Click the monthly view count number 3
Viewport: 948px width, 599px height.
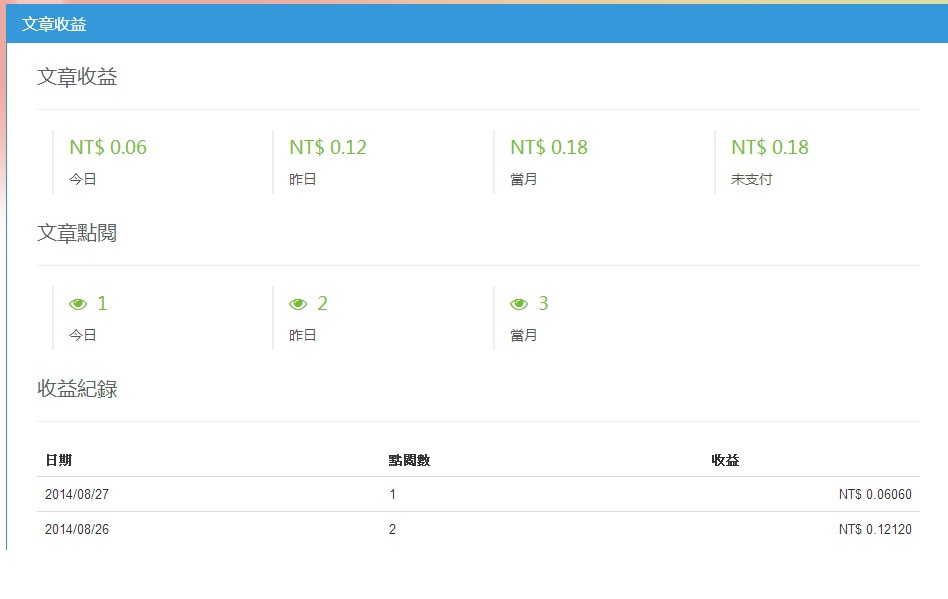[x=543, y=303]
